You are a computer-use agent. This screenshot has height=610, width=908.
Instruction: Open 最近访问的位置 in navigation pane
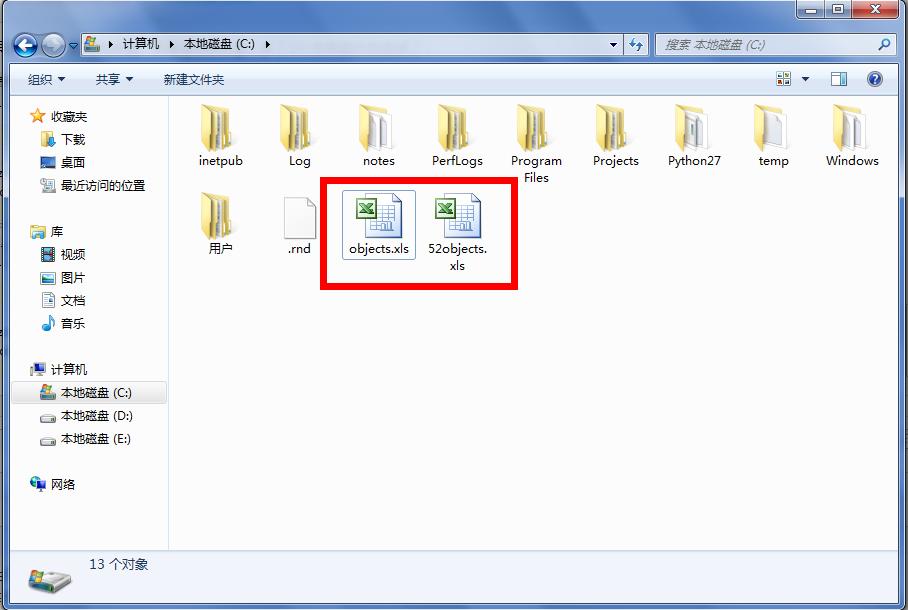(x=103, y=186)
